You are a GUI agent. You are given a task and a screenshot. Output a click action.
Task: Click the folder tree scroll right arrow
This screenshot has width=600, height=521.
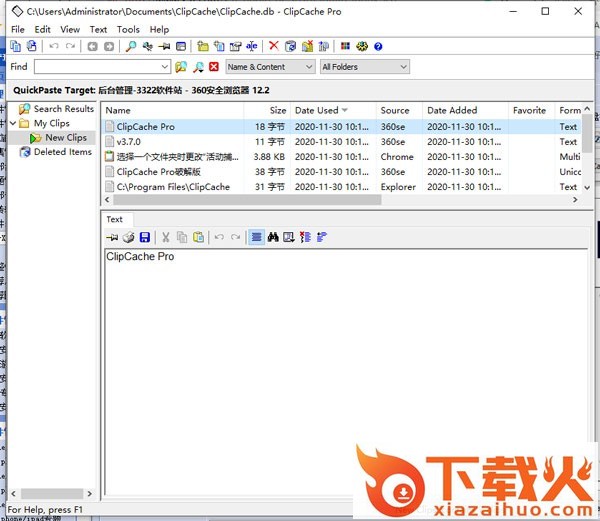point(90,493)
